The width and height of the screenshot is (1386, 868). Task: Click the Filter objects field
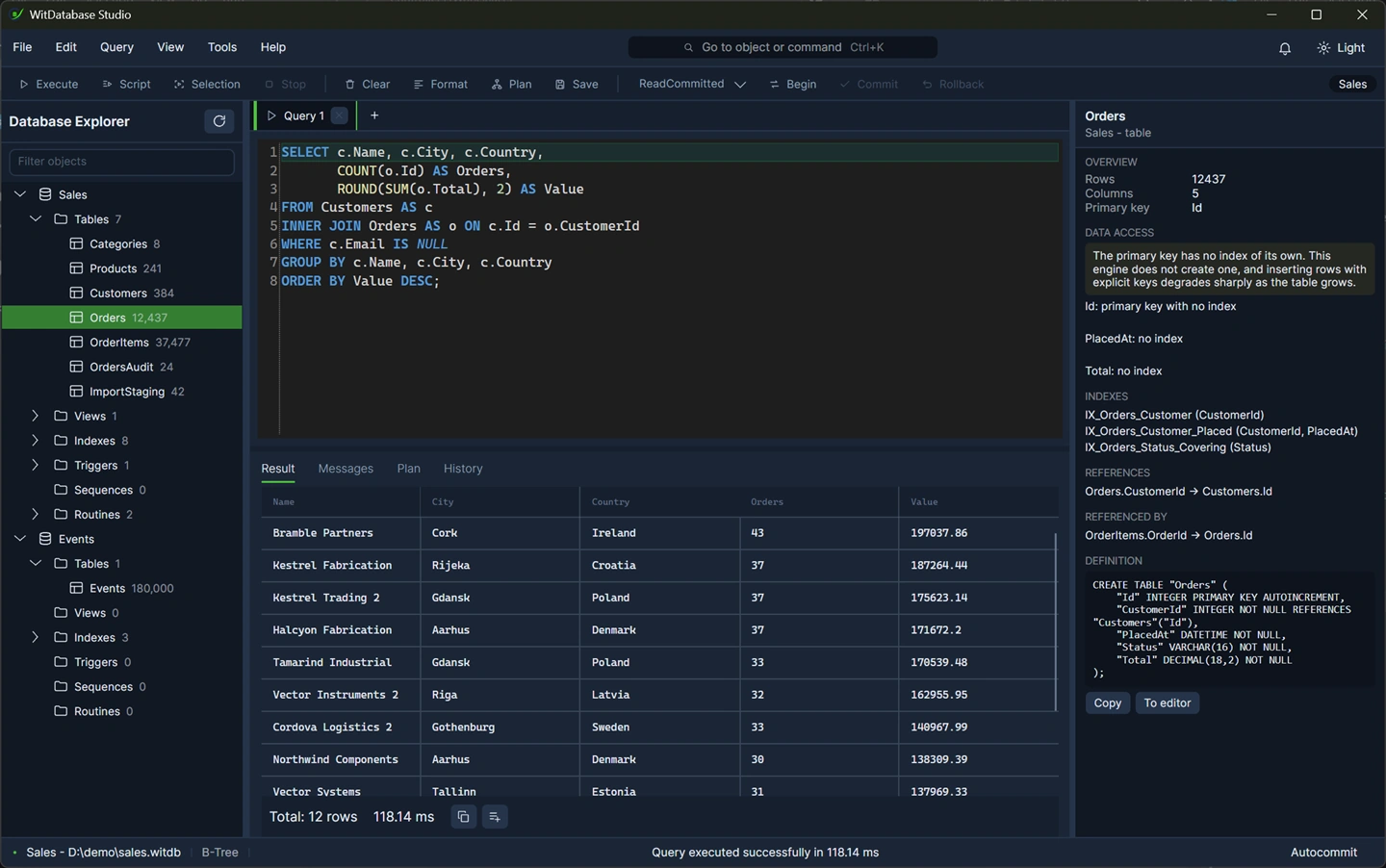pos(121,162)
